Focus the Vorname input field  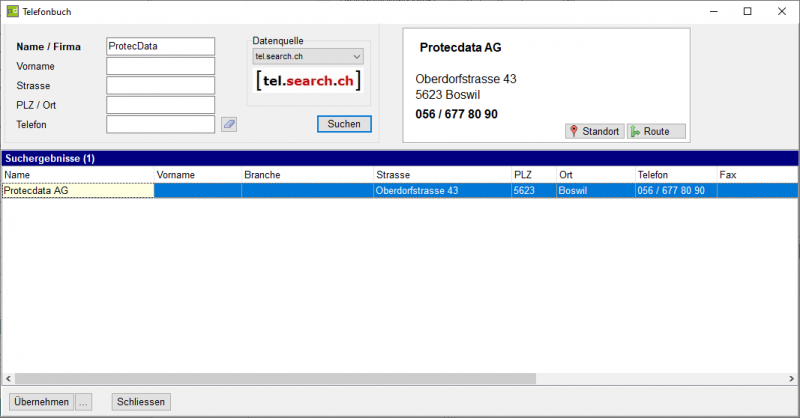point(161,66)
